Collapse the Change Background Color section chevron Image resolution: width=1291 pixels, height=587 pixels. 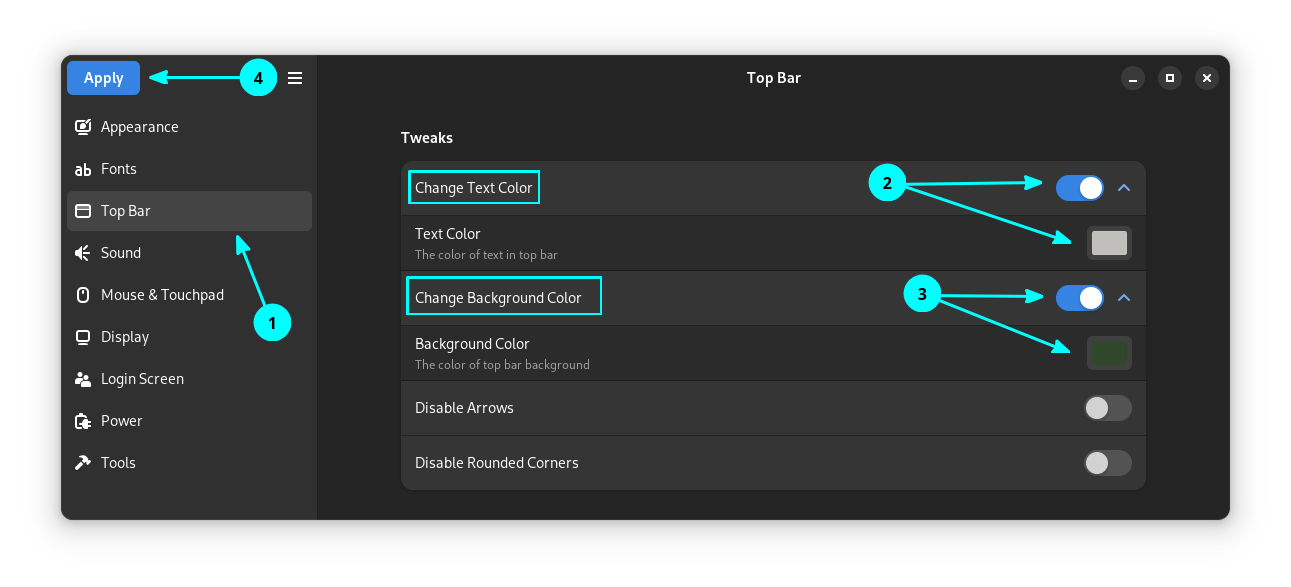click(1124, 298)
